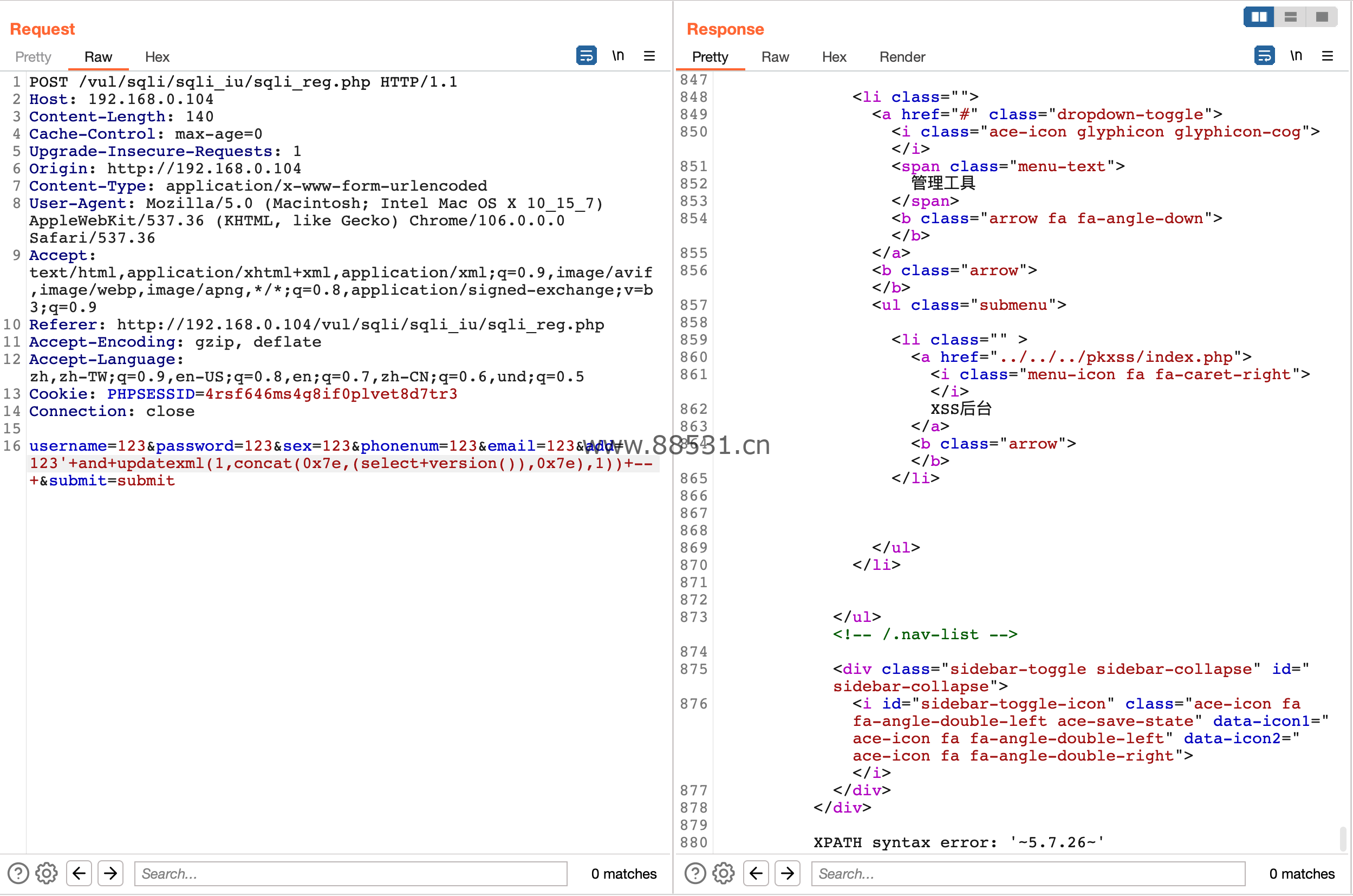The height and width of the screenshot is (896, 1353).
Task: Click the Content-Length header line
Action: (121, 116)
